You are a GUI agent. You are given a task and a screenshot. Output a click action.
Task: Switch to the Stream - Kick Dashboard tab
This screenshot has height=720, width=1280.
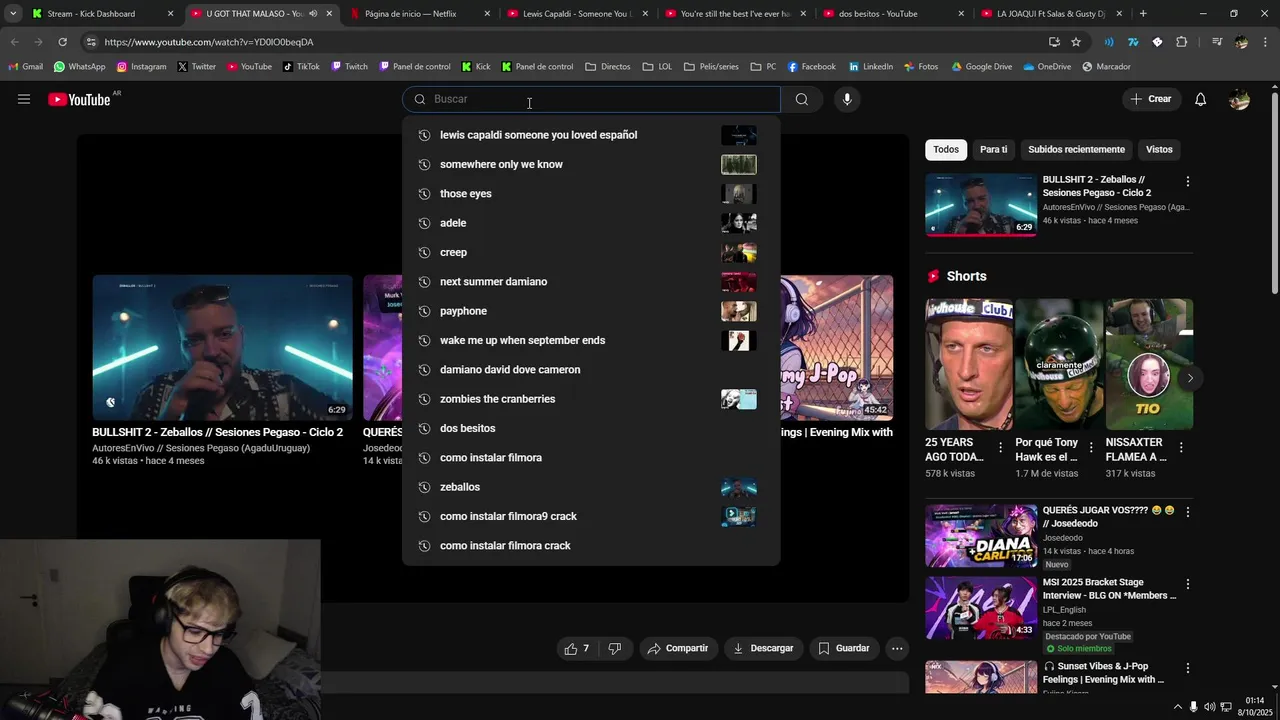[103, 14]
